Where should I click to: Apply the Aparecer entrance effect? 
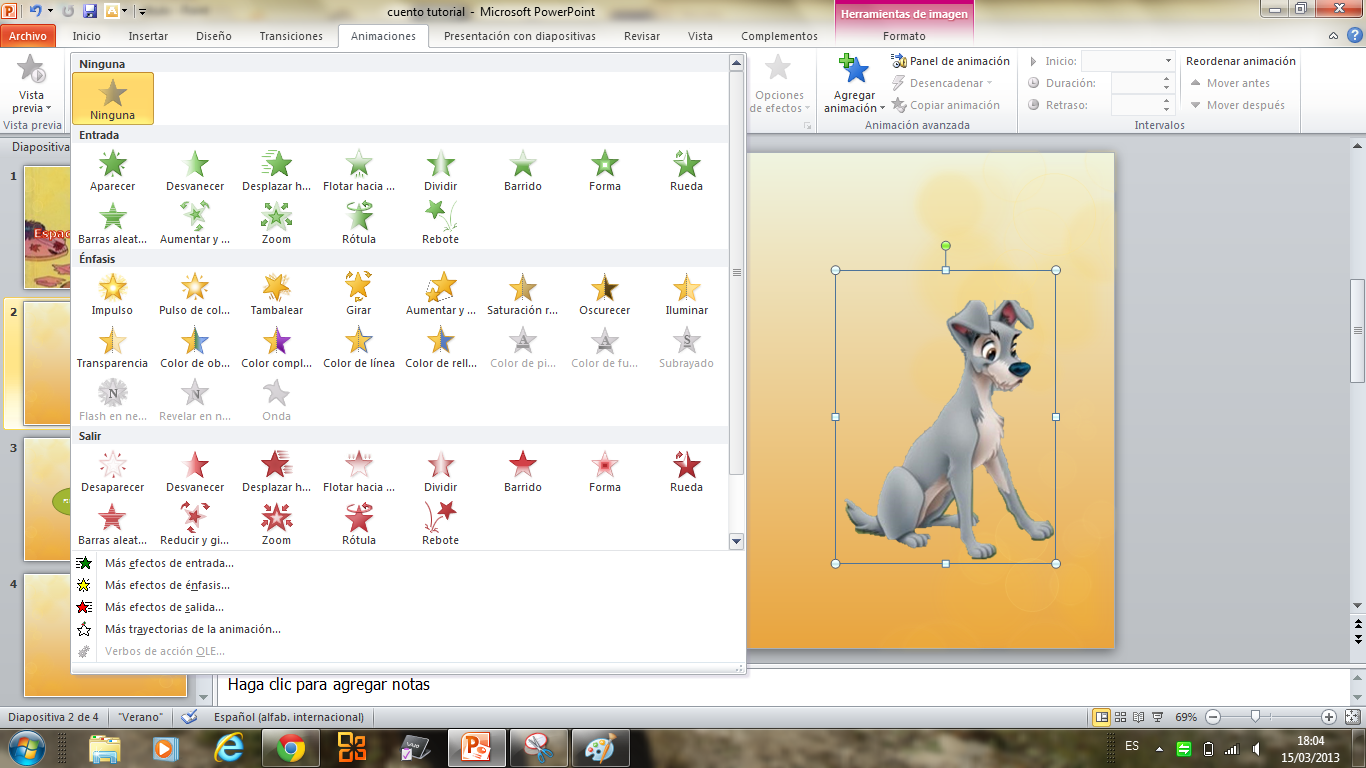click(x=113, y=170)
